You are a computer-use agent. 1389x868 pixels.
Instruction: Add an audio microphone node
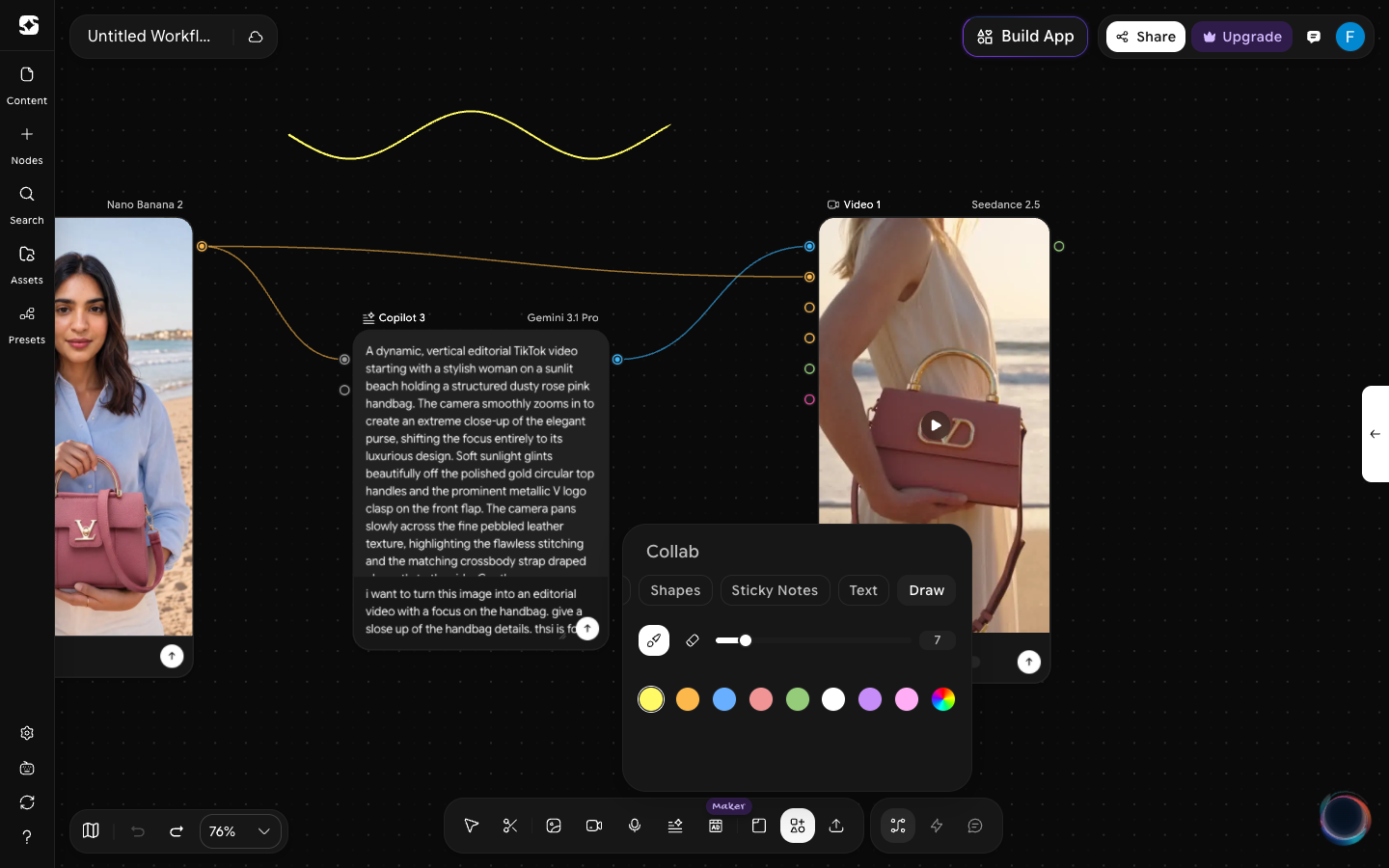(635, 826)
